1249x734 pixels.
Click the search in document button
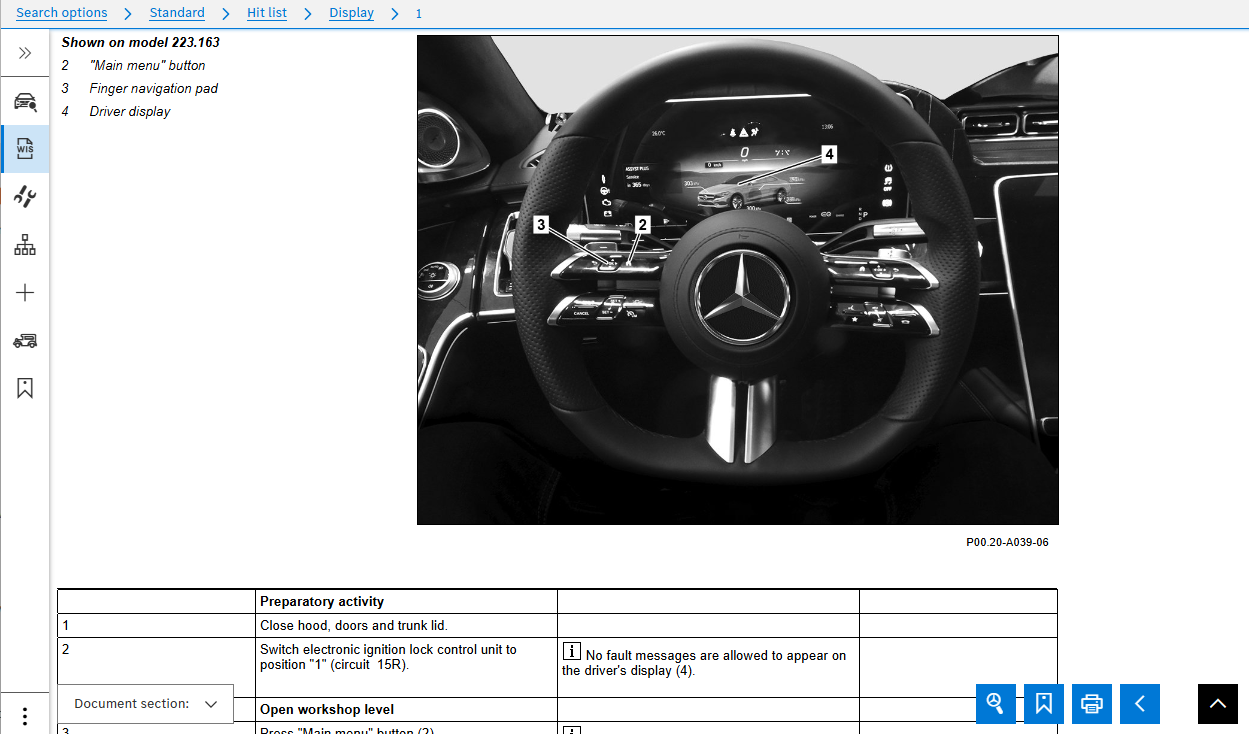[x=995, y=704]
